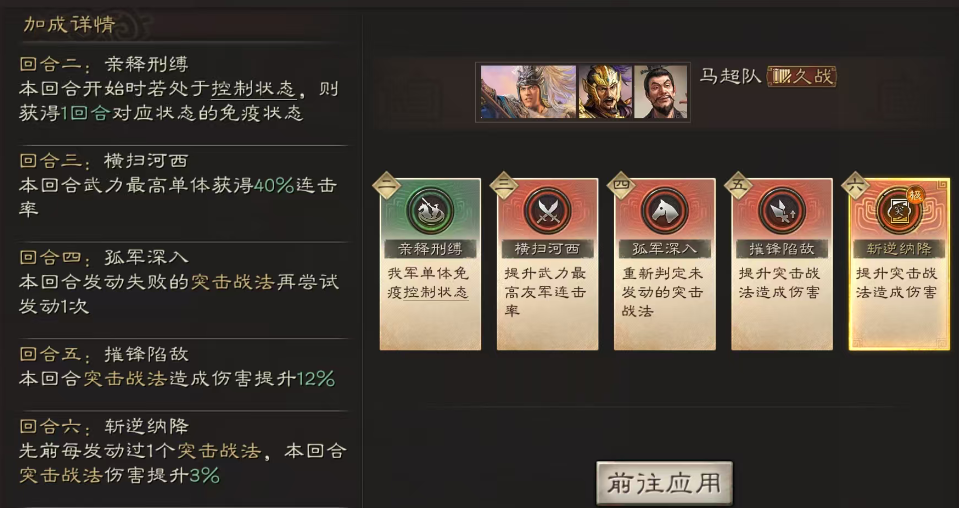Click the 横扫河西 card name label
Viewport: 959px width, 508px height.
click(x=547, y=249)
